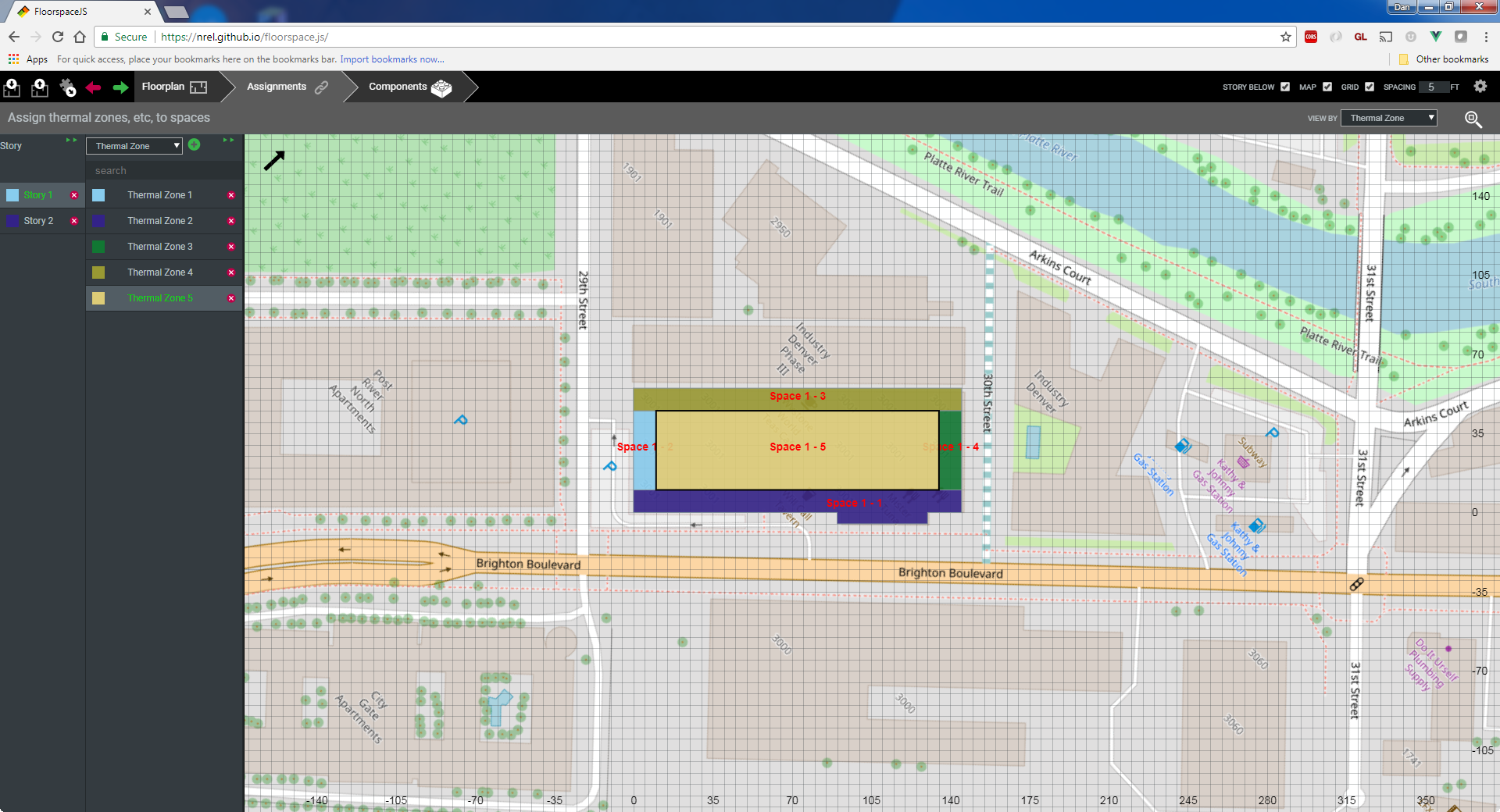Toggle the Story Below checkbox
Viewport: 1500px width, 812px height.
point(1285,87)
